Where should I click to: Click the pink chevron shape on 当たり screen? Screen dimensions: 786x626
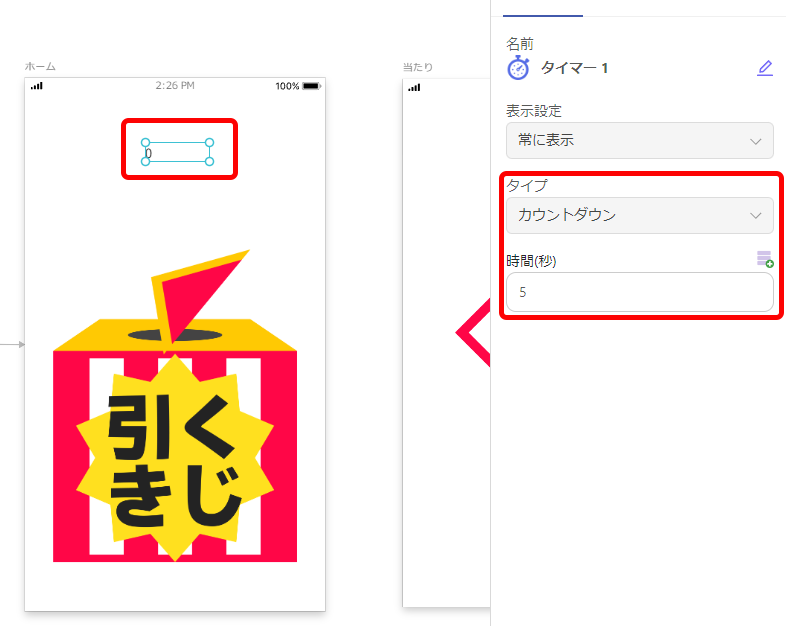click(473, 333)
